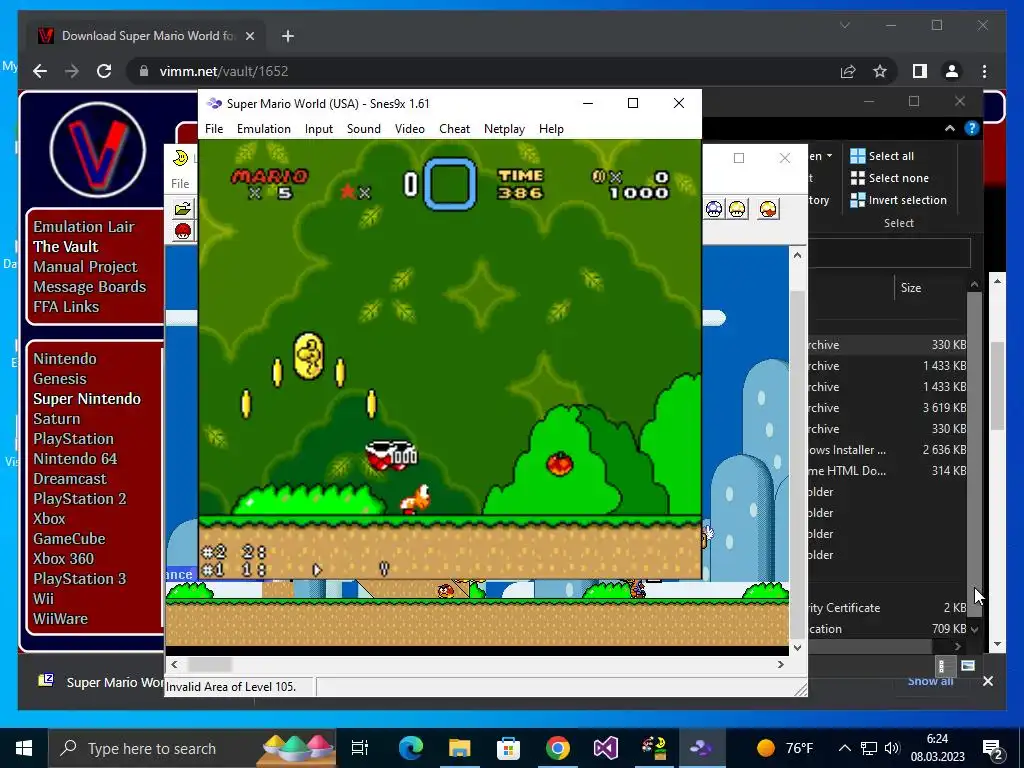Open the Nintendo system link
The image size is (1024, 768).
(65, 359)
